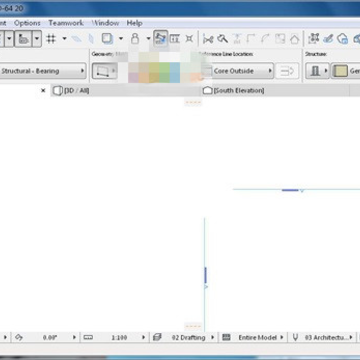Click the flip reference line arrow button
The image size is (360, 360).
[287, 71]
